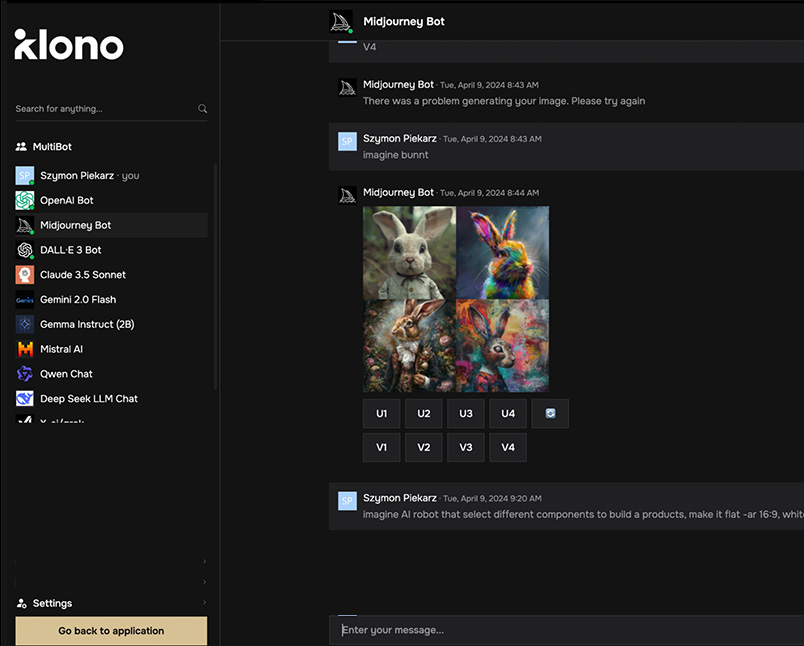Click the Midjourney Bot chat header title

coord(404,22)
